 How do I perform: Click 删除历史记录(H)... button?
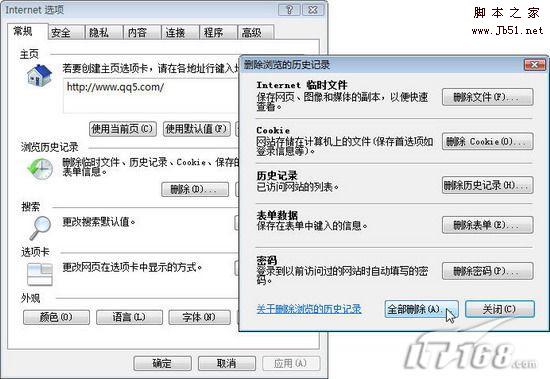pos(488,185)
